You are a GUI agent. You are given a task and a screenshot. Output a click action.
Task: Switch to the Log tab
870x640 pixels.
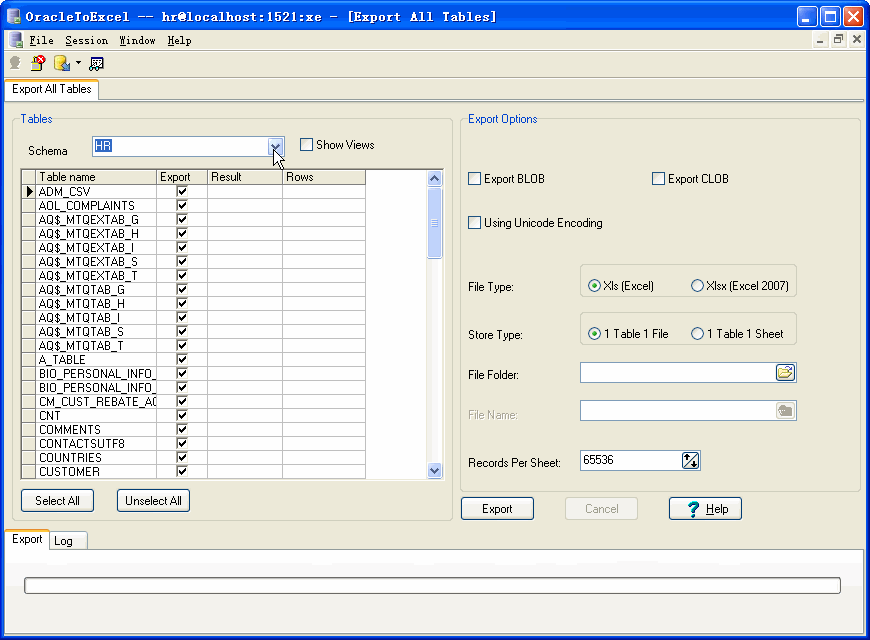68,541
